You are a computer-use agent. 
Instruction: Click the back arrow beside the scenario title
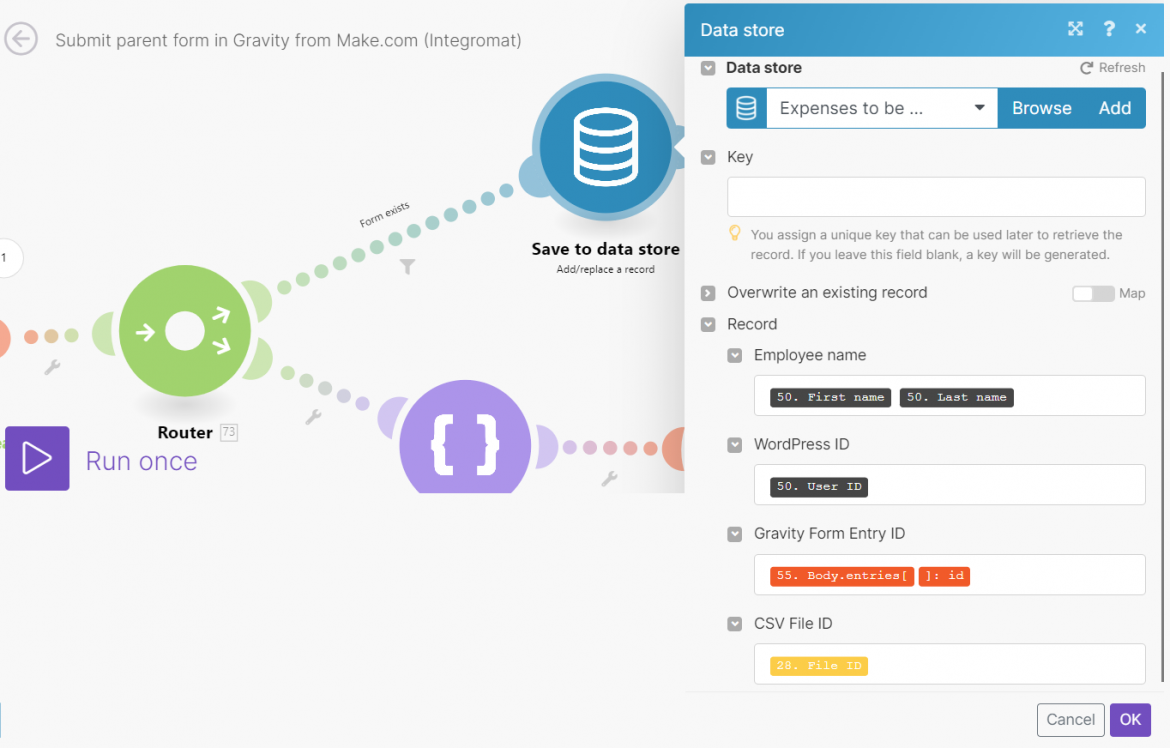coord(23,40)
